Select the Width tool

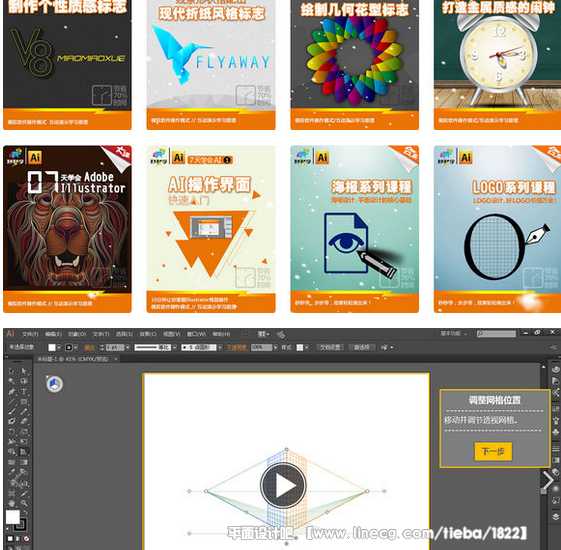(x=11, y=441)
